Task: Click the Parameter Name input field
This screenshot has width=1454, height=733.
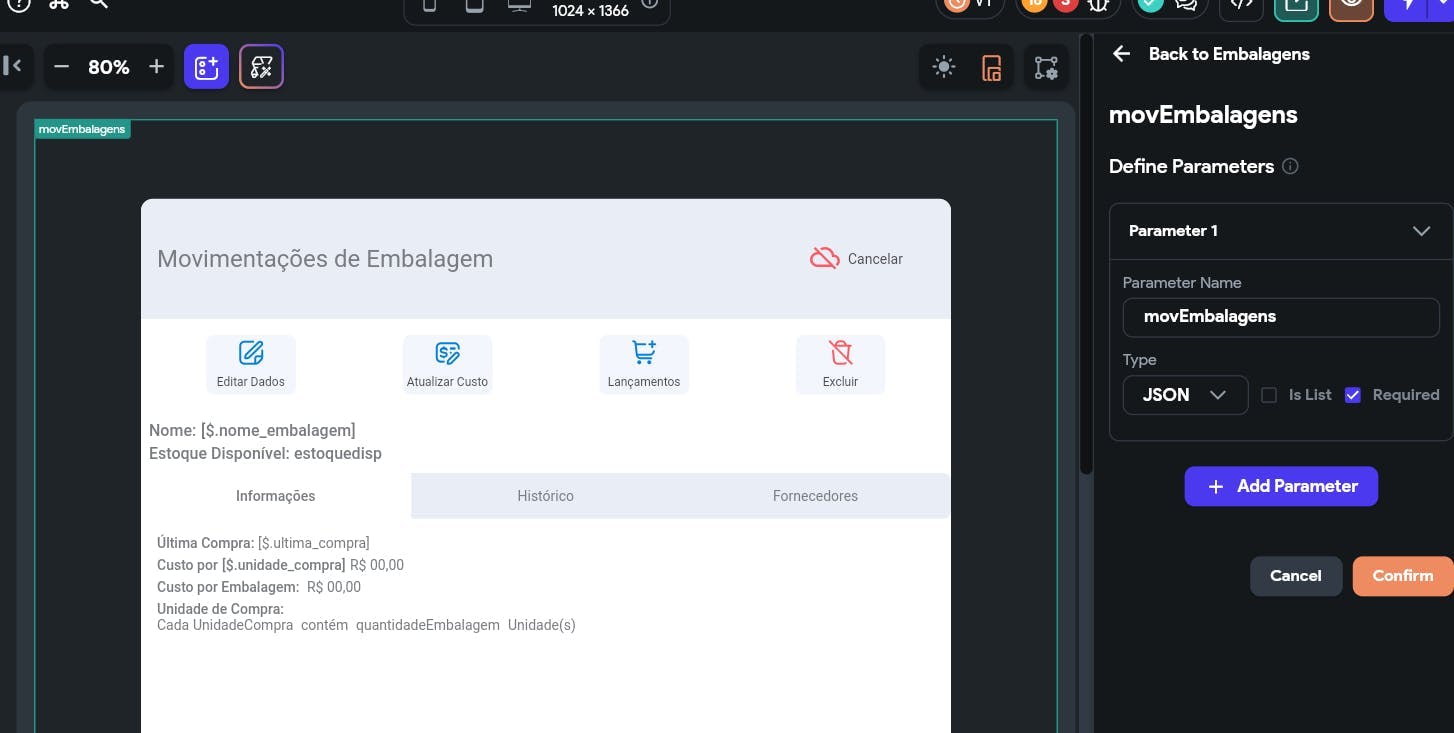Action: click(x=1281, y=317)
